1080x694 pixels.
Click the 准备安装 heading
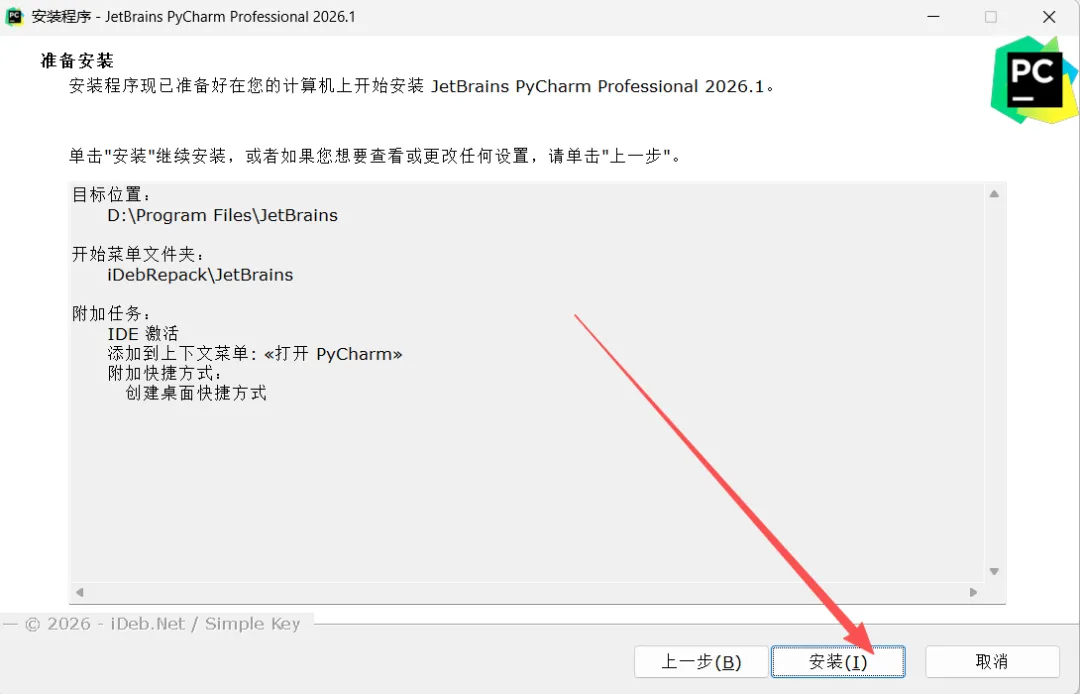(77, 61)
